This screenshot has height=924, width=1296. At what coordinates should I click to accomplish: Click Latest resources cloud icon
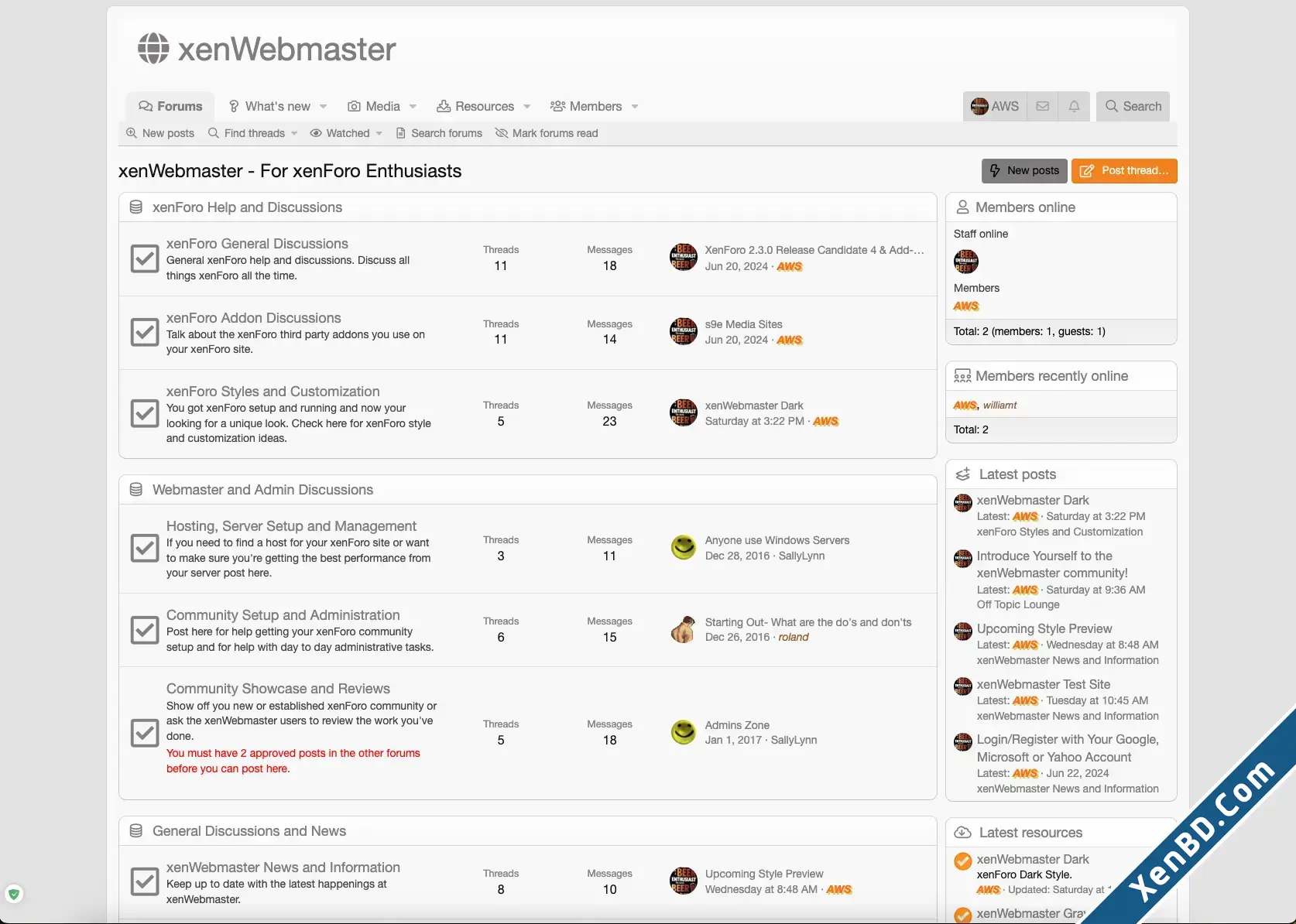point(963,833)
